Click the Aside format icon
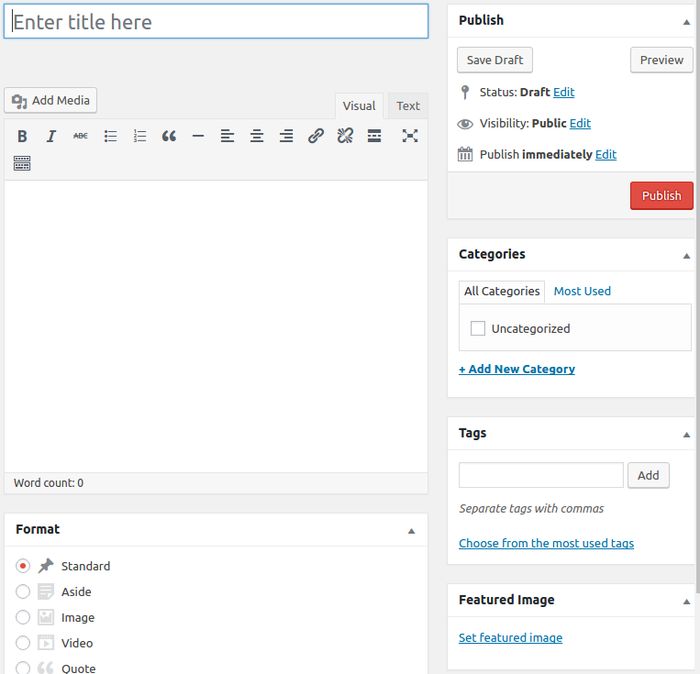Screen dimensions: 700x674 46,591
